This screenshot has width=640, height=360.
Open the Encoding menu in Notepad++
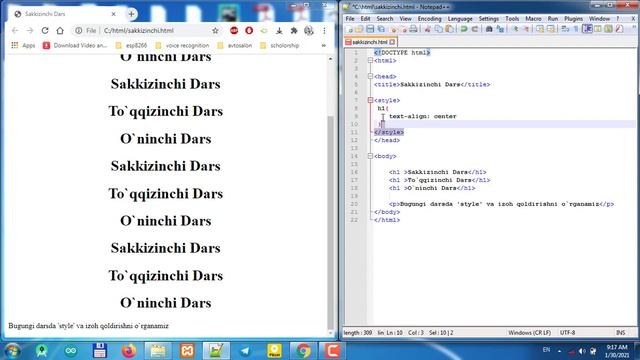click(429, 19)
